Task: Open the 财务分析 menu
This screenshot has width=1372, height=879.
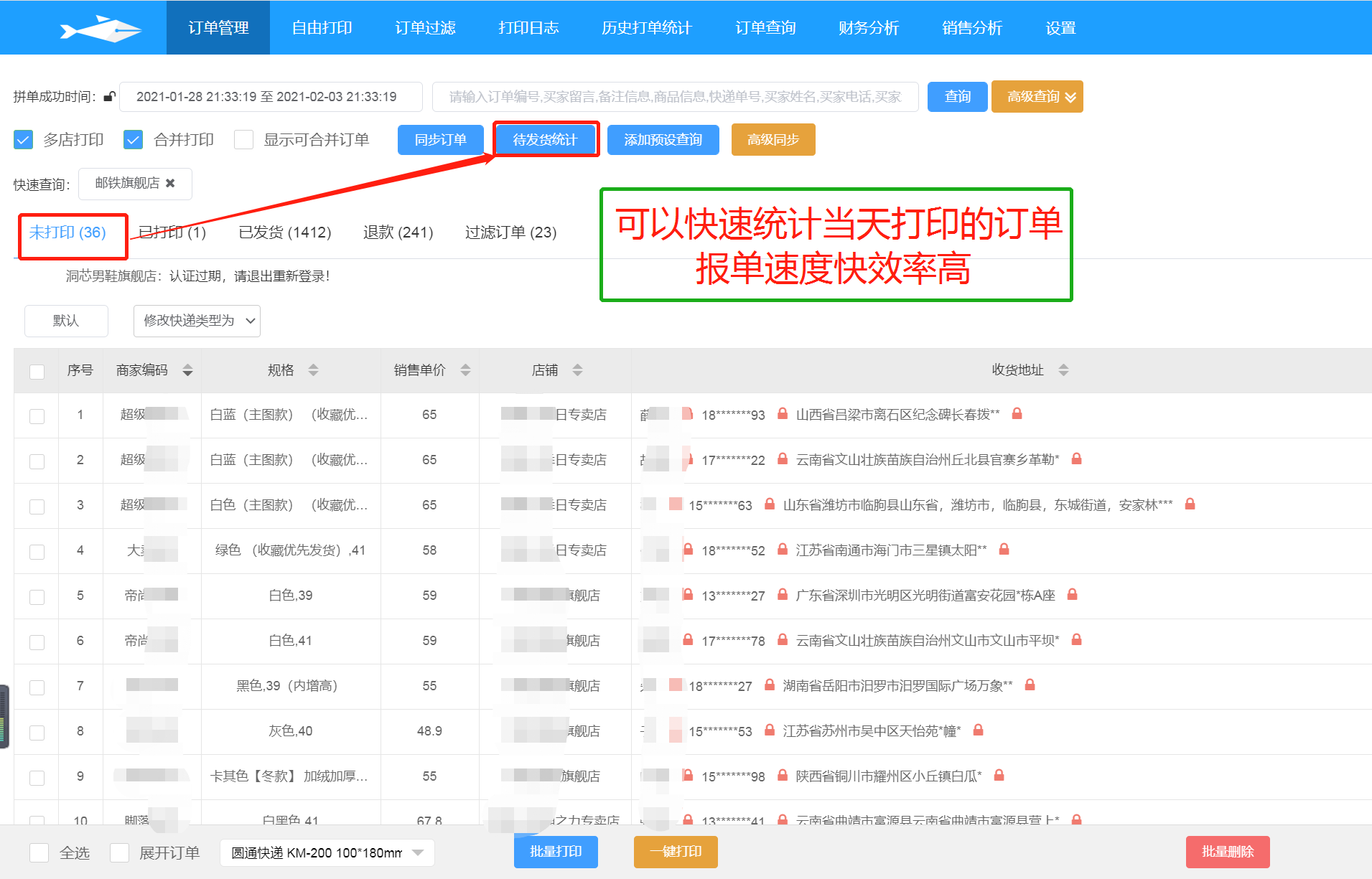Action: coord(868,28)
